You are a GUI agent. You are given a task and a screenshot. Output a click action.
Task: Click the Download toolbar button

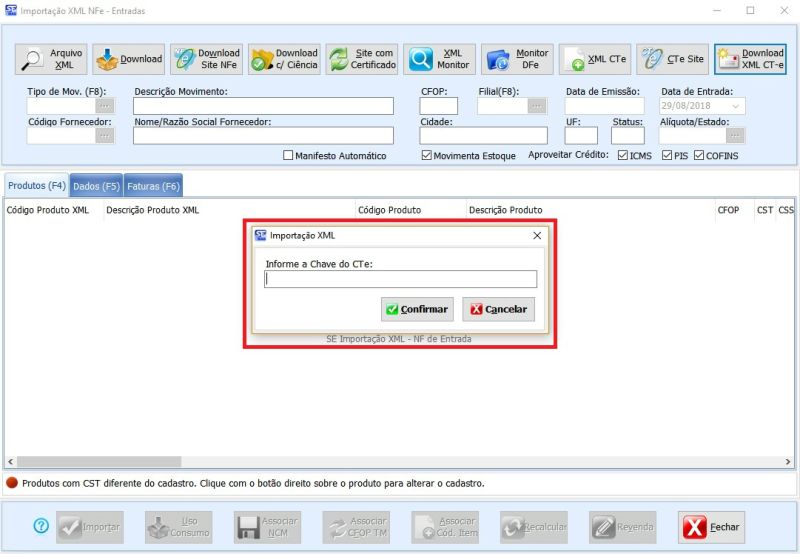click(x=128, y=59)
